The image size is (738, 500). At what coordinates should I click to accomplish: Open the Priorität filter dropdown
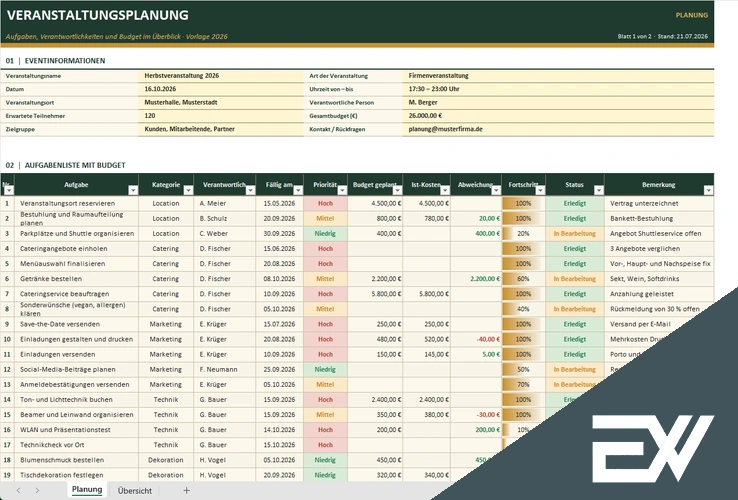click(342, 190)
